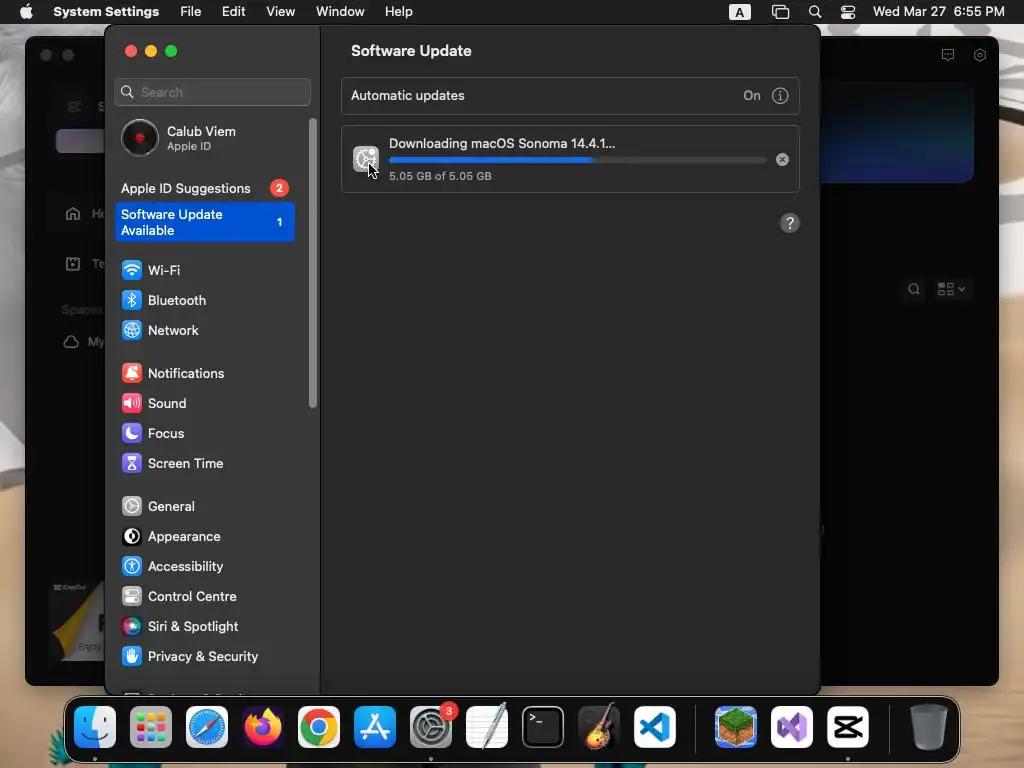Click search icon in background CapCut window
This screenshot has height=768, width=1024.
click(x=914, y=289)
